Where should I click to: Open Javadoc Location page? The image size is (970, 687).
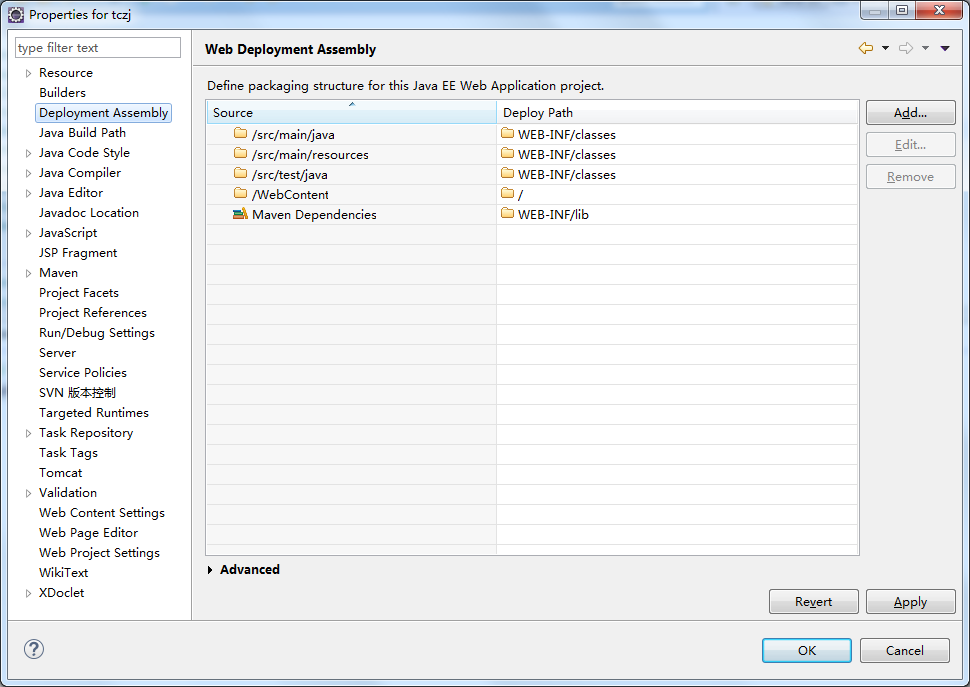(x=88, y=213)
